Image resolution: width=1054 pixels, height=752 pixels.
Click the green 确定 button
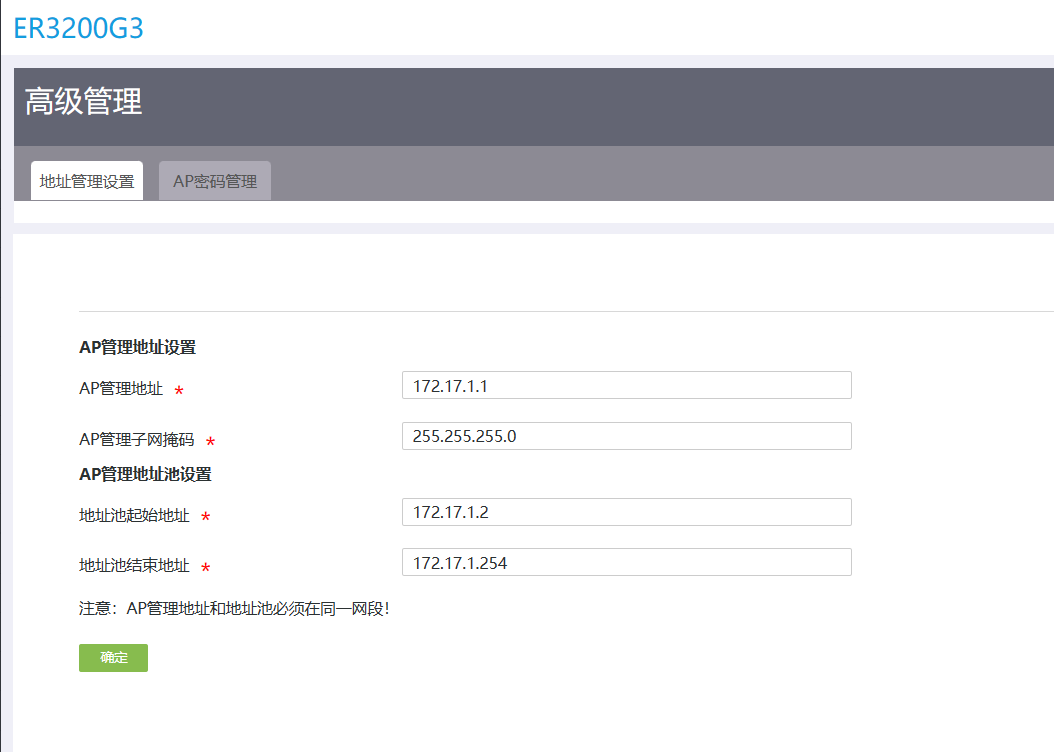point(114,658)
